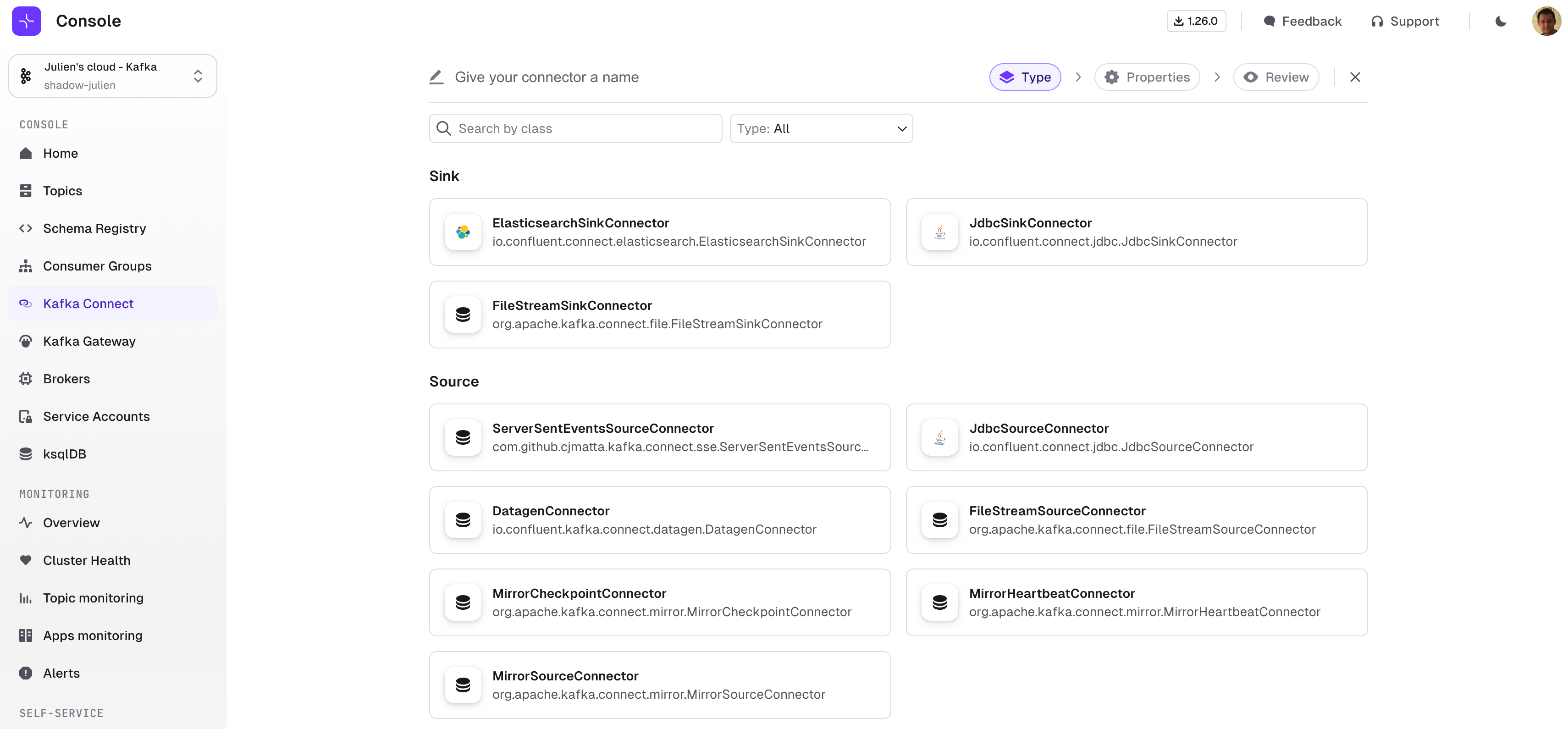Click the MirrorCheckpointConnector database icon
Viewport: 1568px width, 729px height.
tap(463, 602)
